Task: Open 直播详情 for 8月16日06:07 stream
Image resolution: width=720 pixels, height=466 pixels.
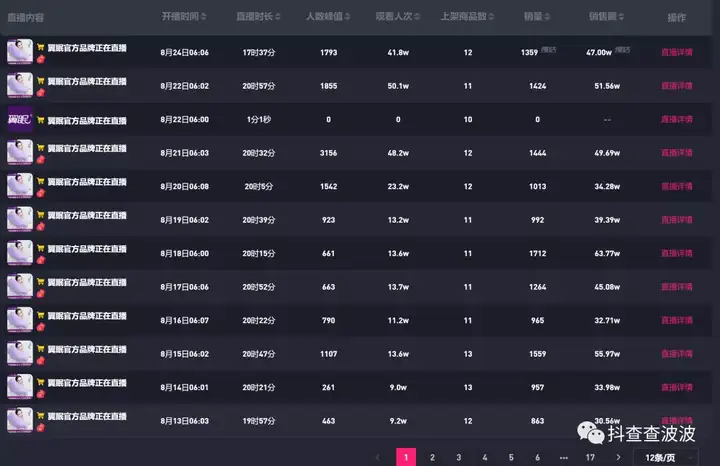Action: [x=677, y=320]
